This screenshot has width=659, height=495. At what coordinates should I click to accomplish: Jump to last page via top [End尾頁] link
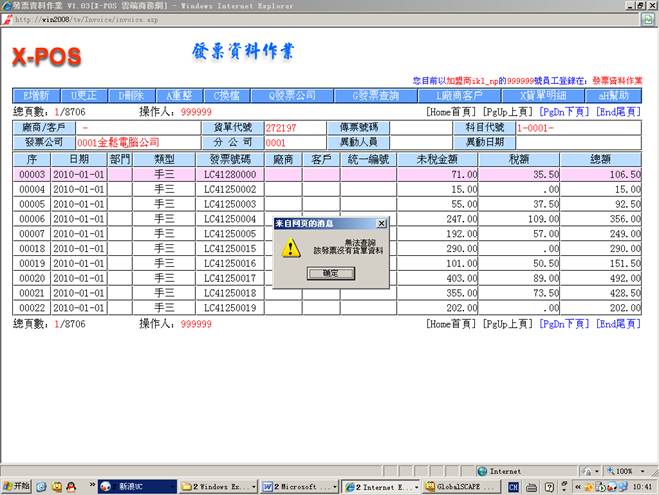pos(618,112)
